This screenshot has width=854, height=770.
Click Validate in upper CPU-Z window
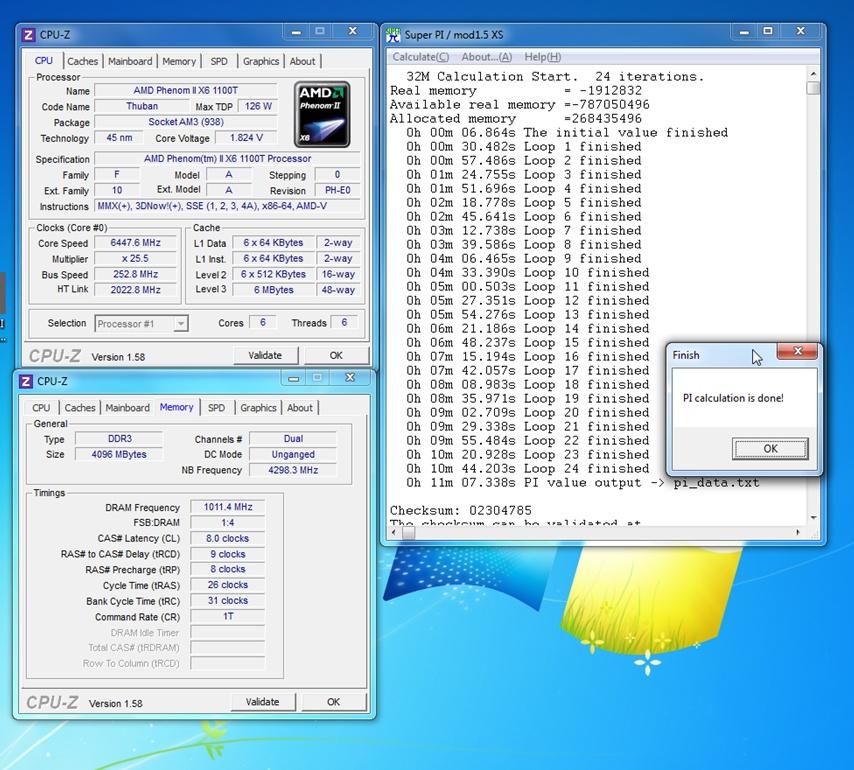coord(265,356)
